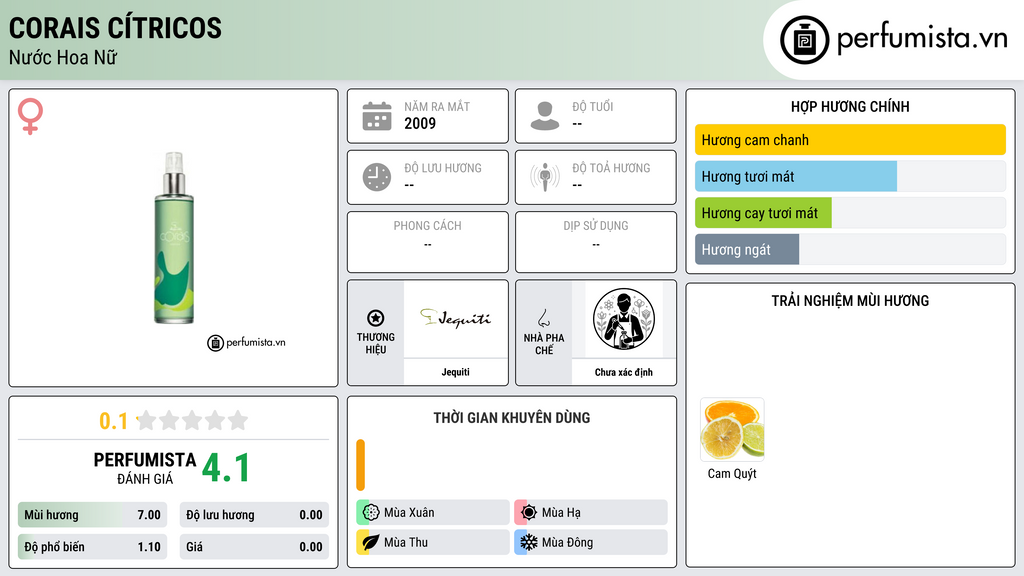The width and height of the screenshot is (1024, 576).
Task: Click the clock icon beside Độ lưu hương
Action: coord(377,177)
